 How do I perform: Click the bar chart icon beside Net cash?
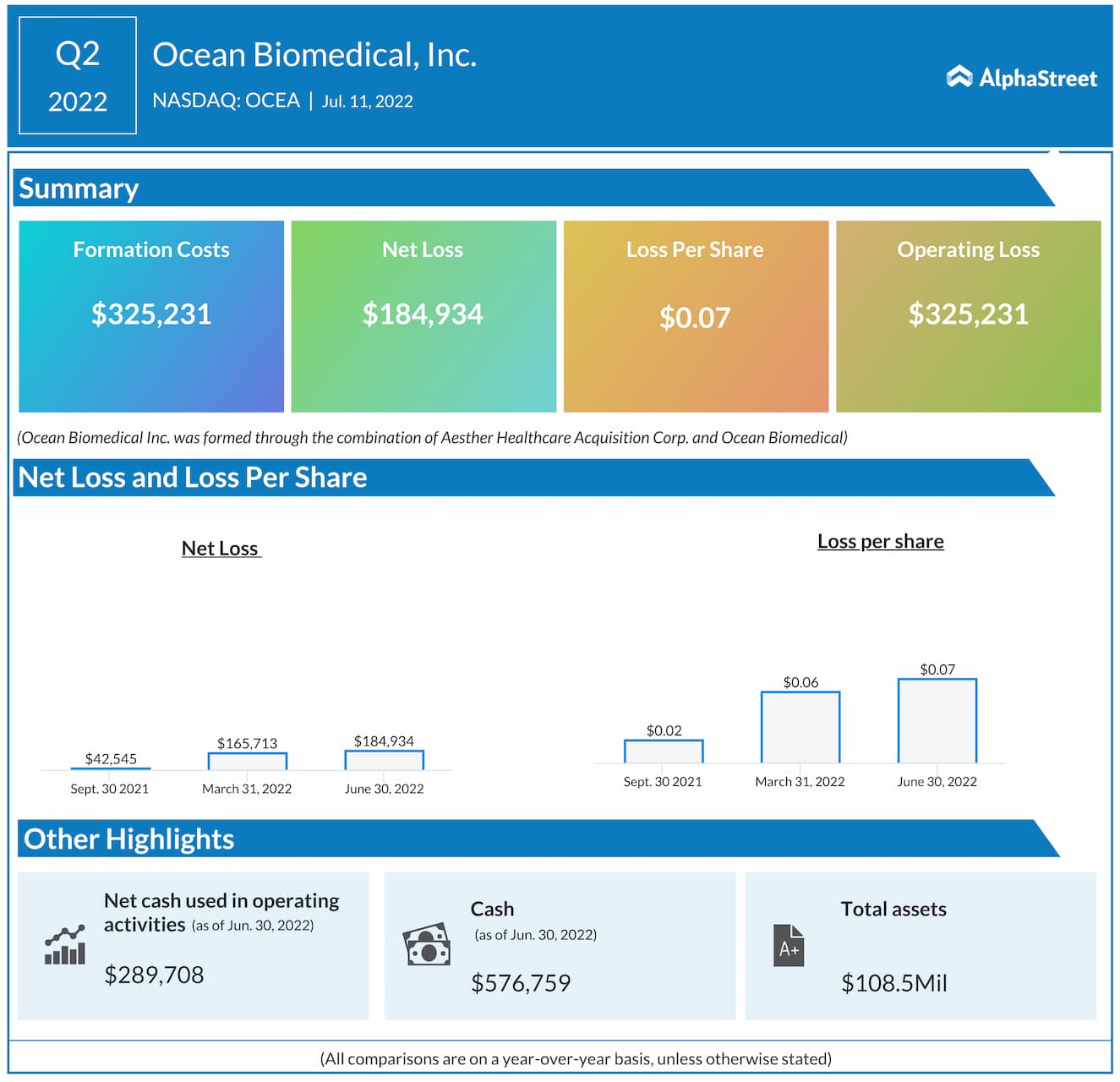65,945
